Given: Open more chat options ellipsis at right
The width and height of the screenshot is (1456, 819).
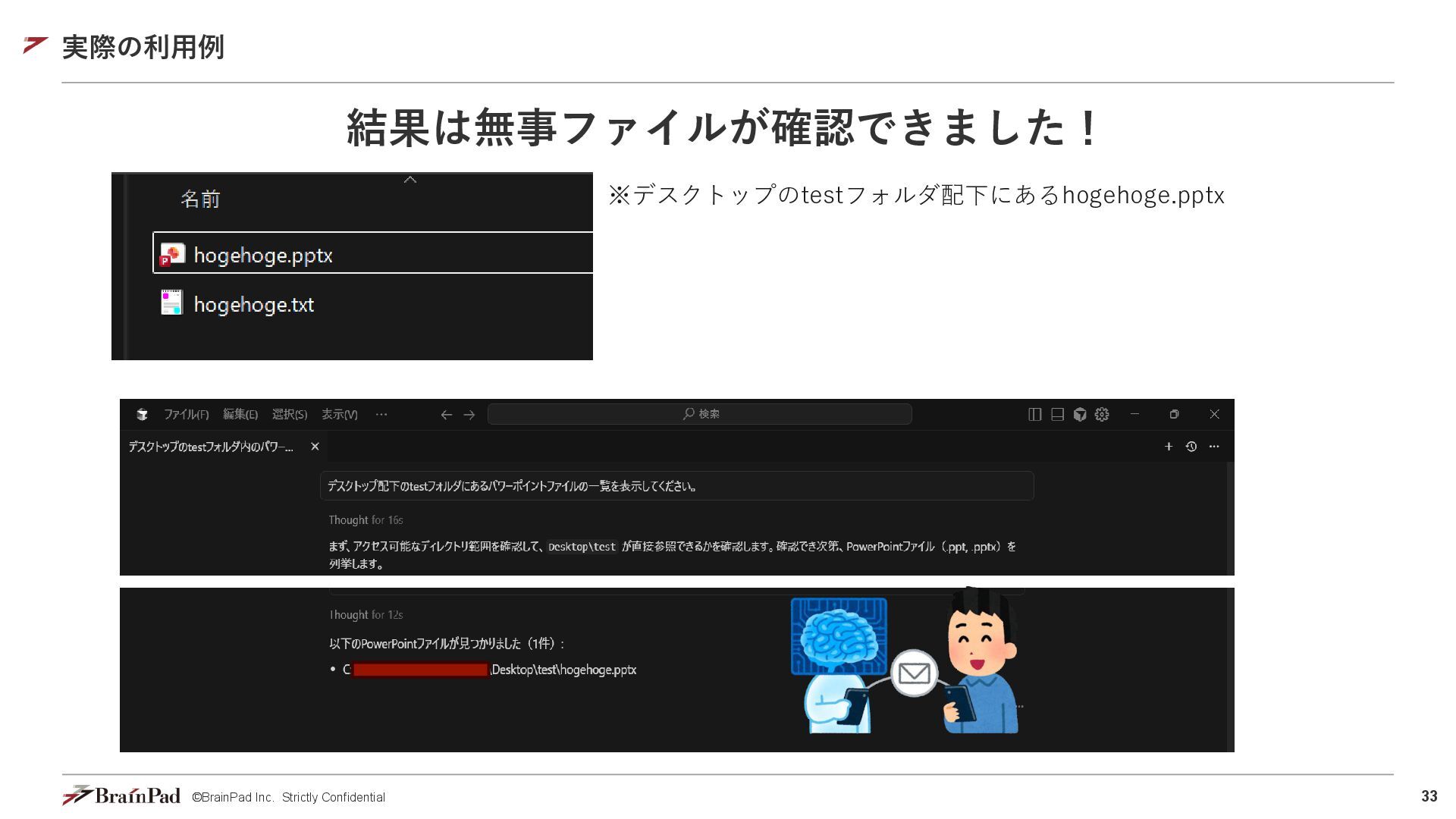Looking at the screenshot, I should pyautogui.click(x=1214, y=447).
